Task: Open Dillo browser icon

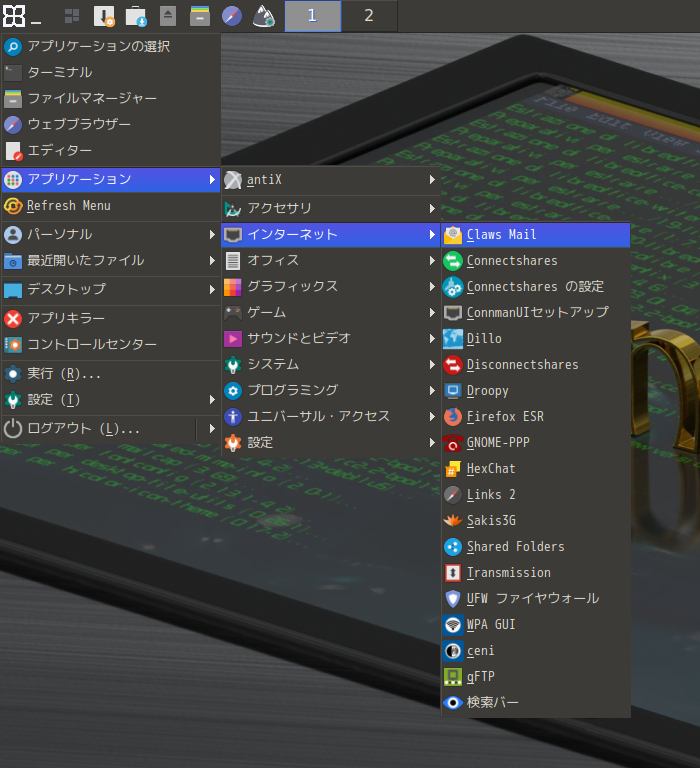Action: 453,338
